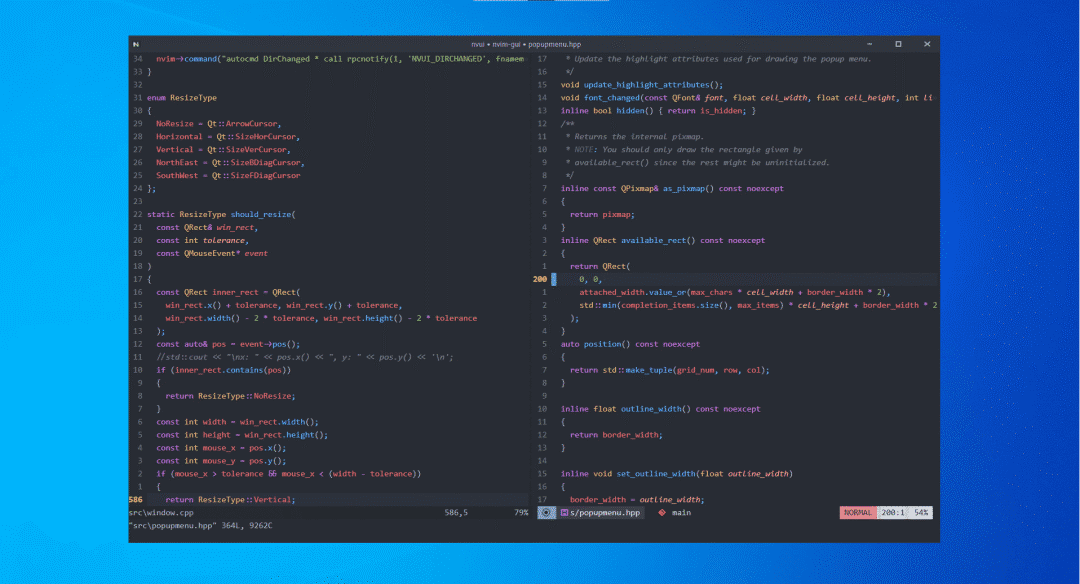The image size is (1080, 584).
Task: Click 'const int mouse_y = pos.y();' line
Action: 221,461
